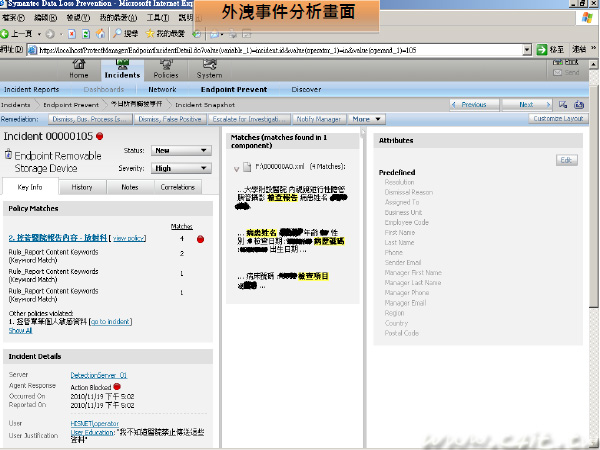The width and height of the screenshot is (600, 450).
Task: Open the Network submenu
Action: 162,90
